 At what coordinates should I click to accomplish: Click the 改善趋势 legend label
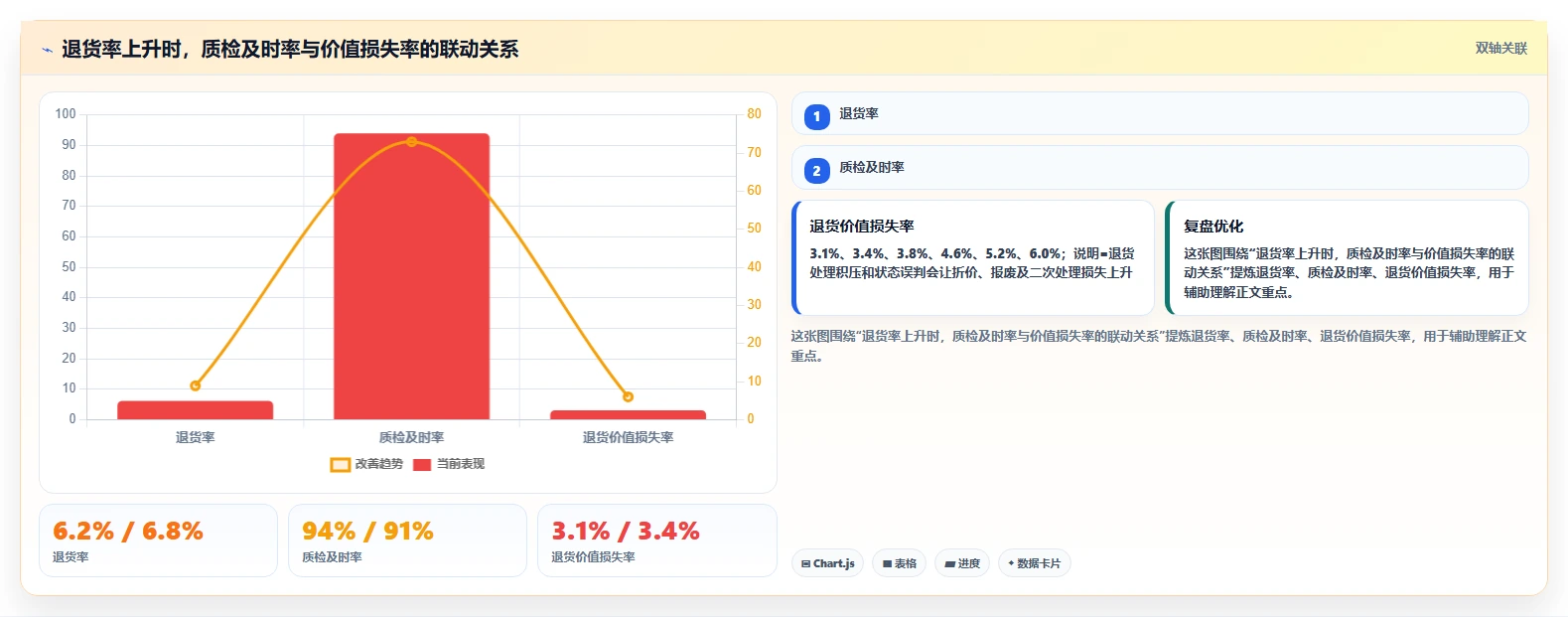pyautogui.click(x=379, y=464)
